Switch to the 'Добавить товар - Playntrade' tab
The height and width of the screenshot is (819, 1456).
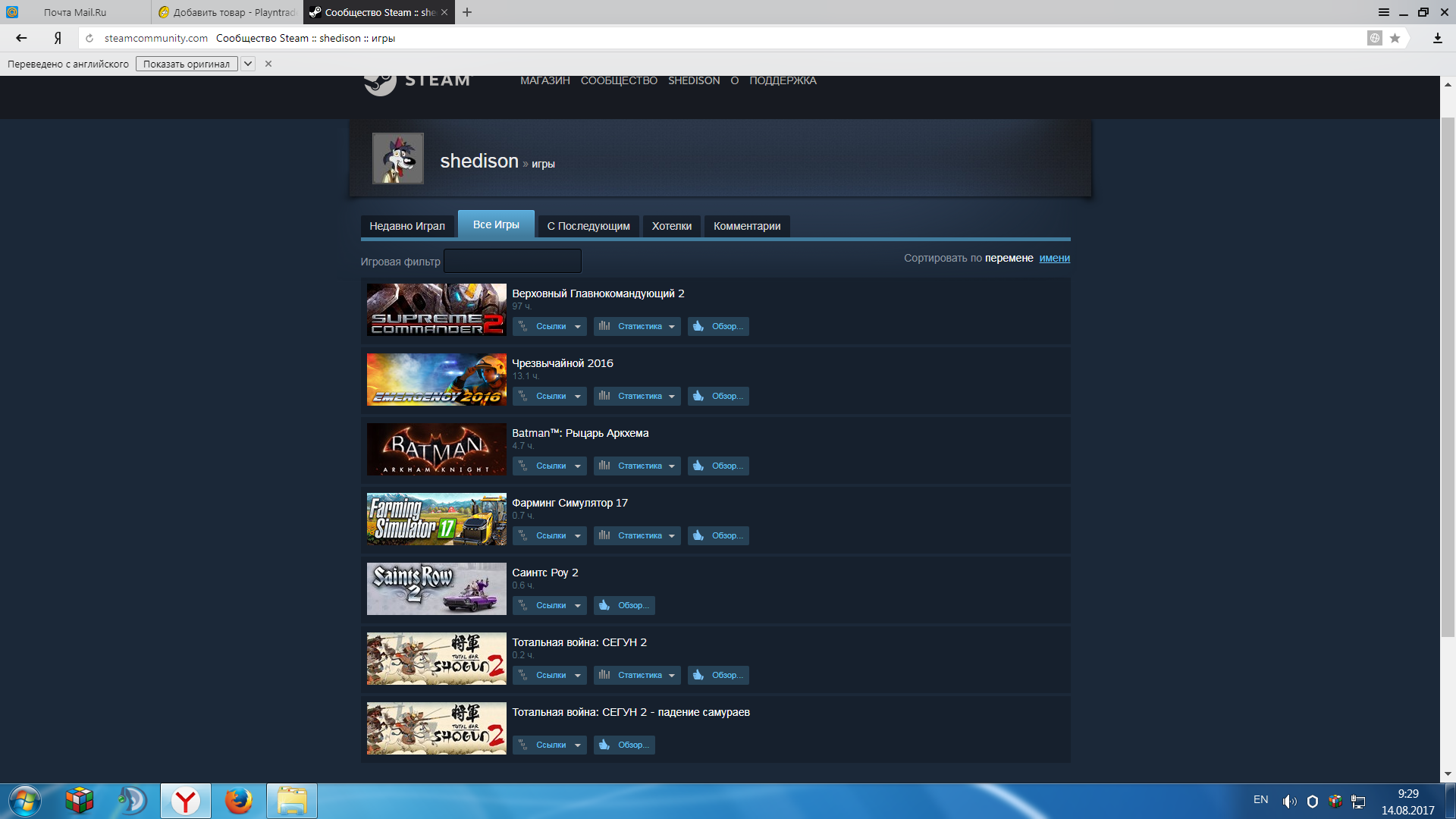(227, 12)
